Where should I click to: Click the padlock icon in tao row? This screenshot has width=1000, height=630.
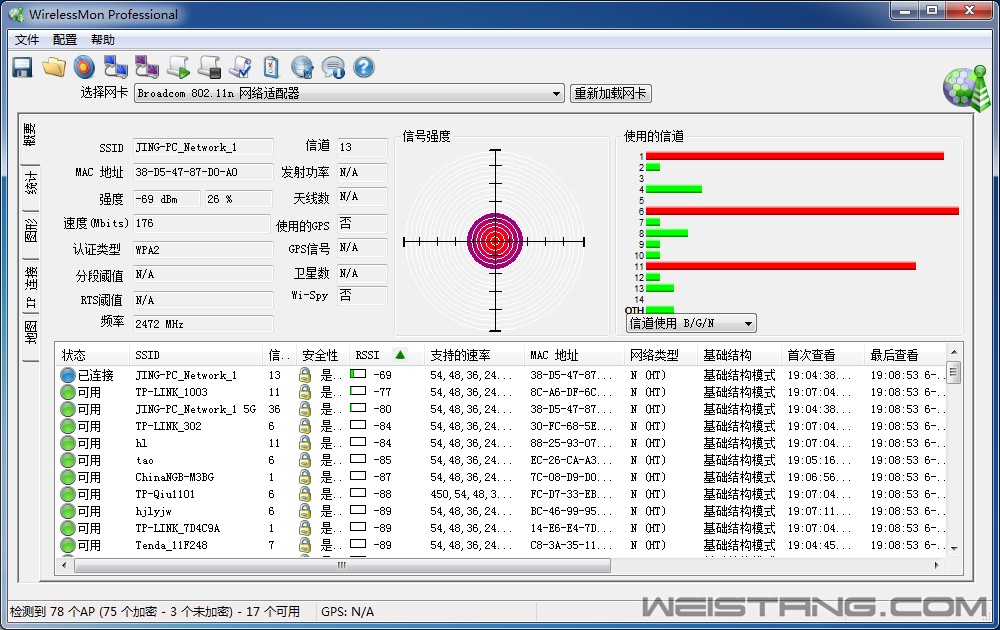coord(305,460)
